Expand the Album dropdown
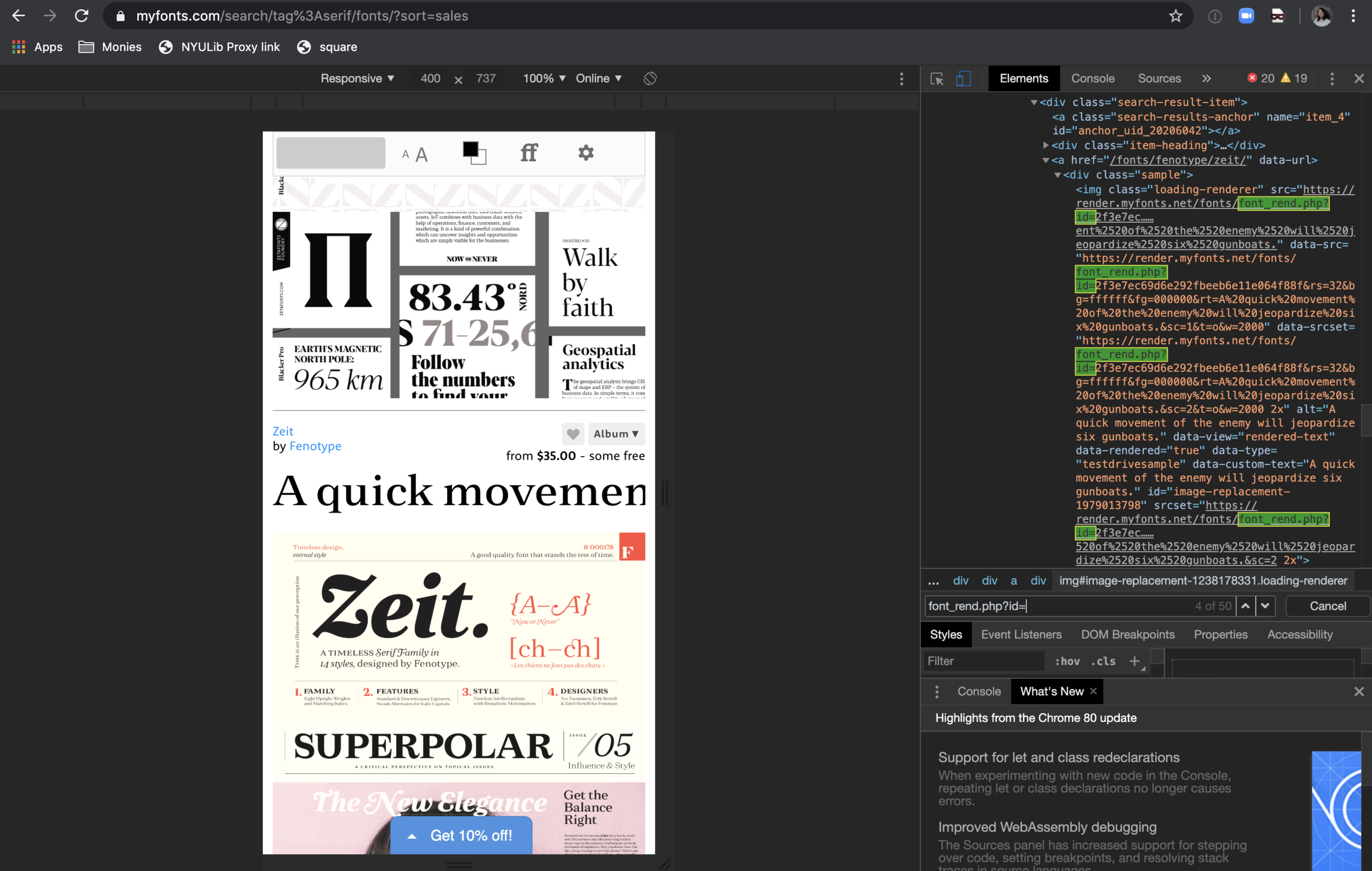This screenshot has height=871, width=1372. pos(616,434)
